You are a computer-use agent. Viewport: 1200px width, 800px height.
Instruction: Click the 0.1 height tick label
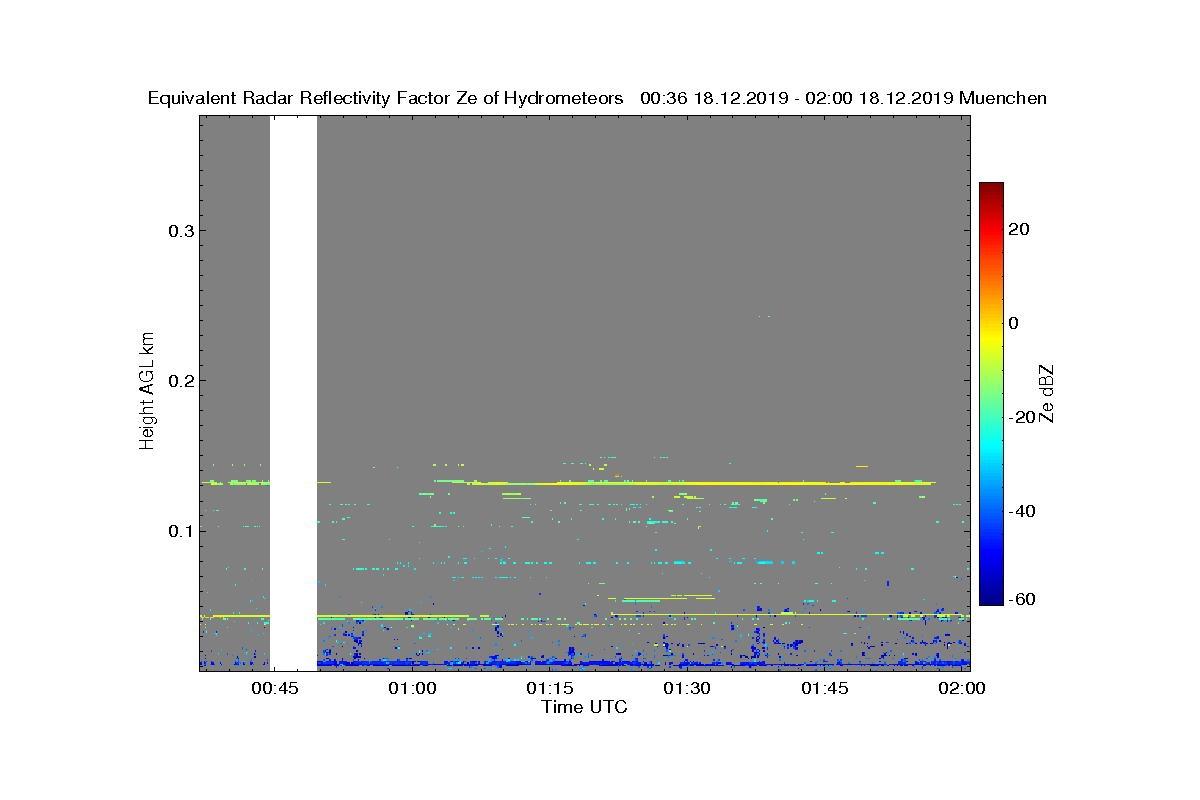point(179,530)
